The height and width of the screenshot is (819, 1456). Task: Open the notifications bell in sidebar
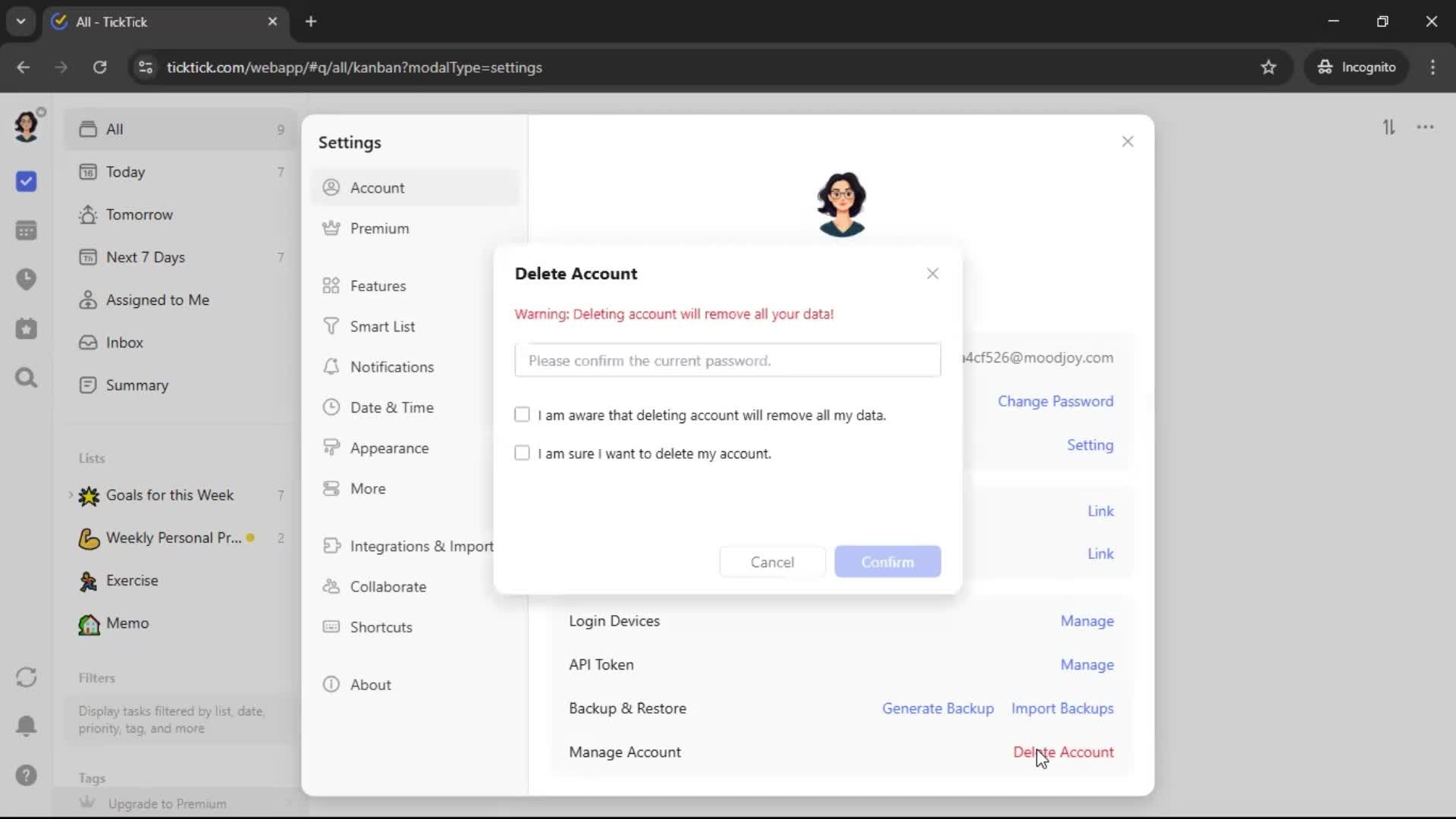click(x=27, y=726)
